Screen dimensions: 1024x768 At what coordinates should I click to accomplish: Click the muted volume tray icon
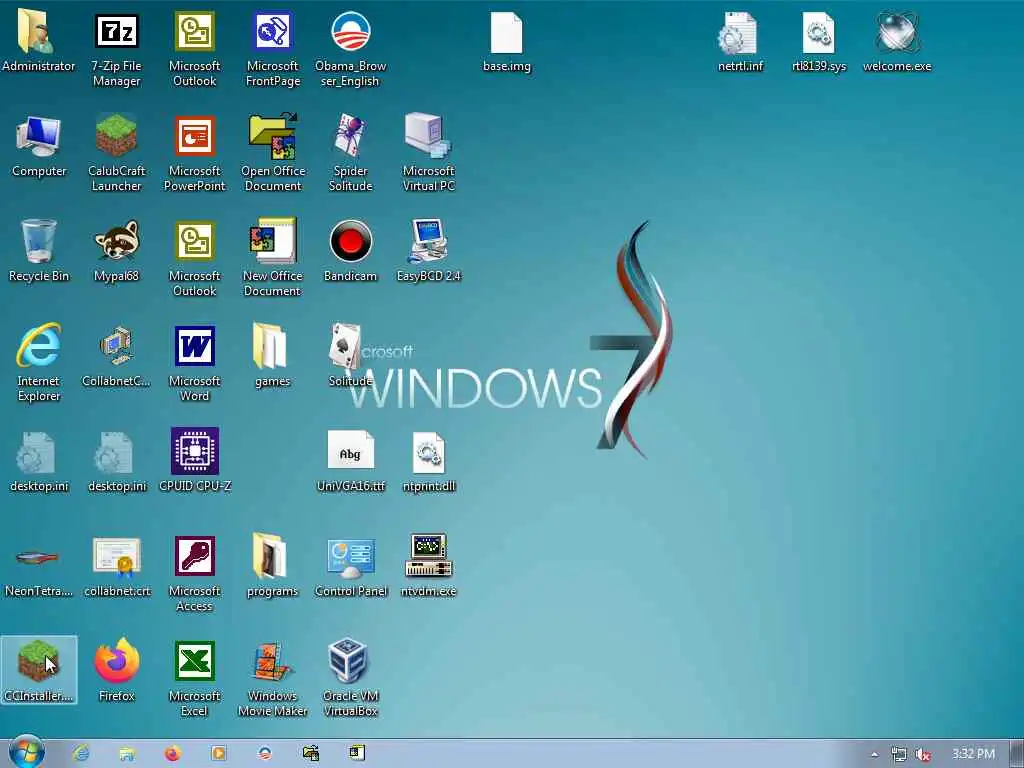point(923,754)
